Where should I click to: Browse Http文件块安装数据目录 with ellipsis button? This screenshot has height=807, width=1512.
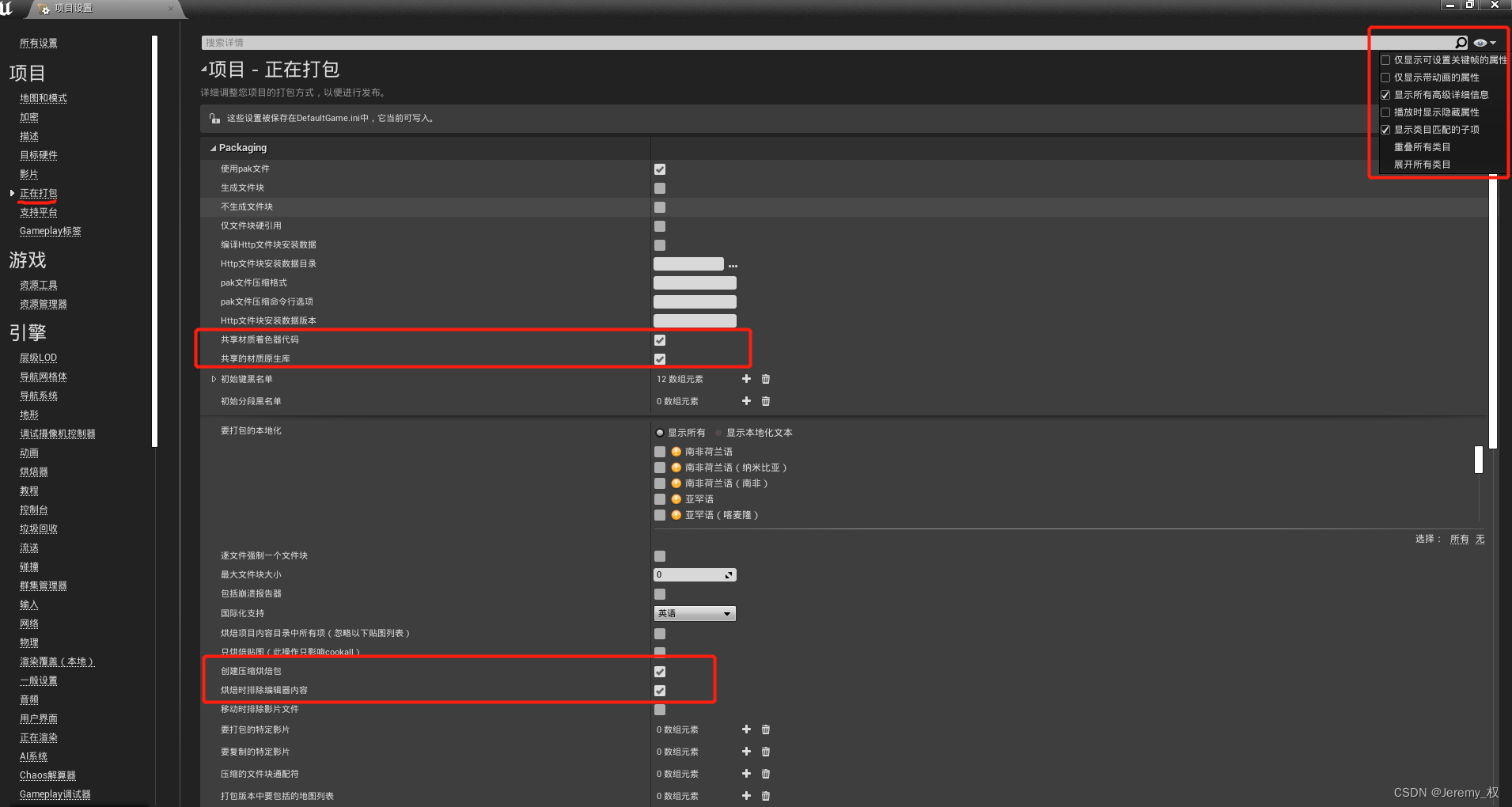click(x=733, y=265)
